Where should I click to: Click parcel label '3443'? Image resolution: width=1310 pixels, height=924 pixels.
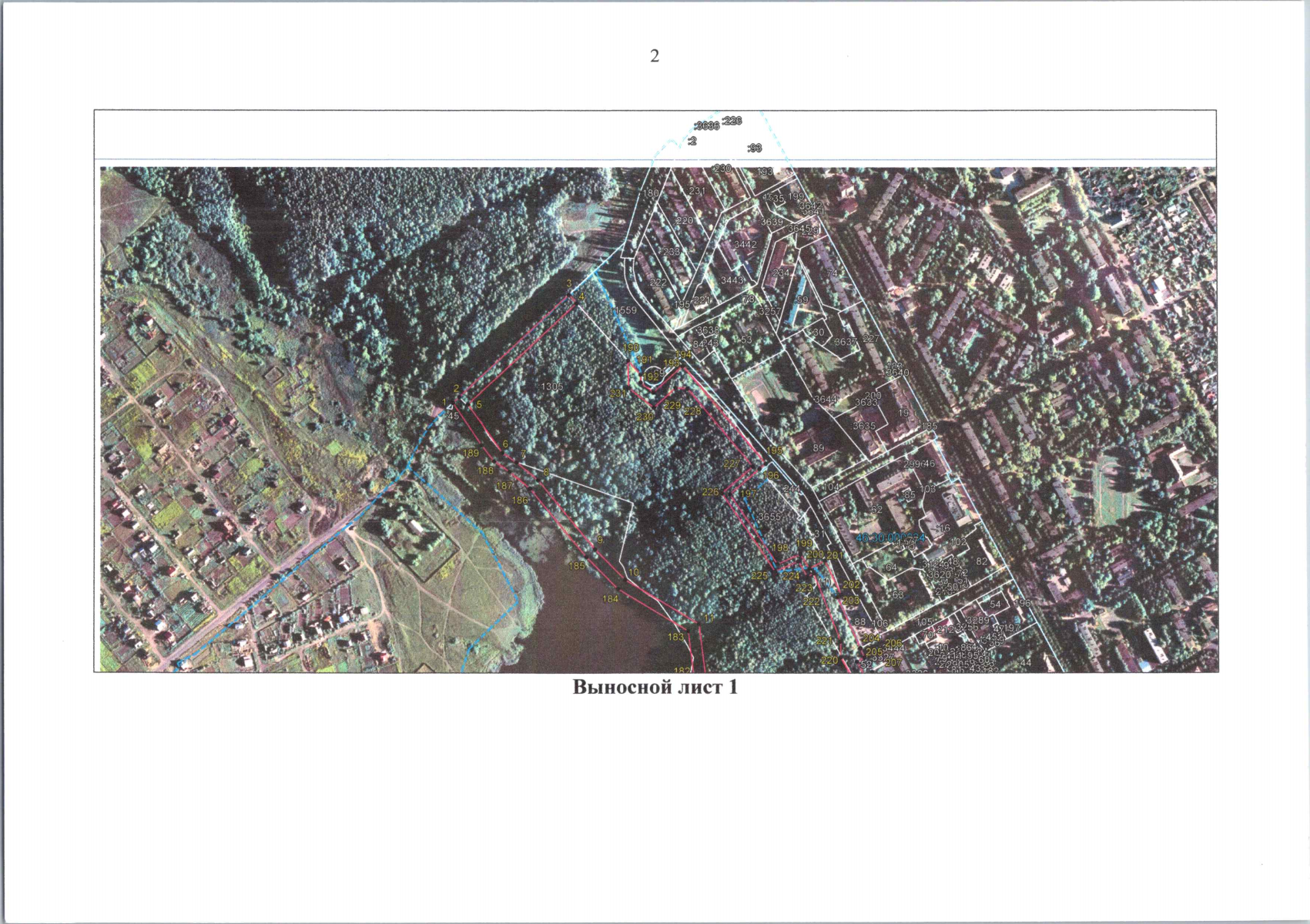click(x=732, y=280)
